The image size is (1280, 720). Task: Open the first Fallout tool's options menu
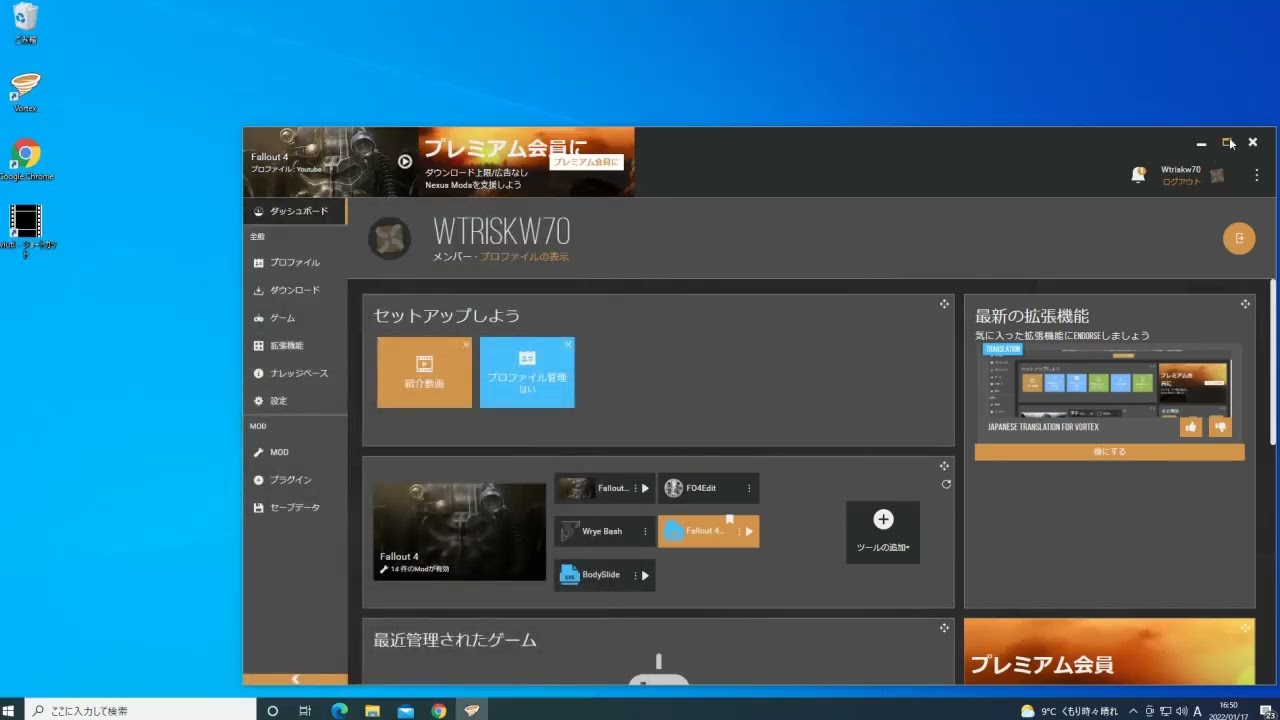pos(635,489)
